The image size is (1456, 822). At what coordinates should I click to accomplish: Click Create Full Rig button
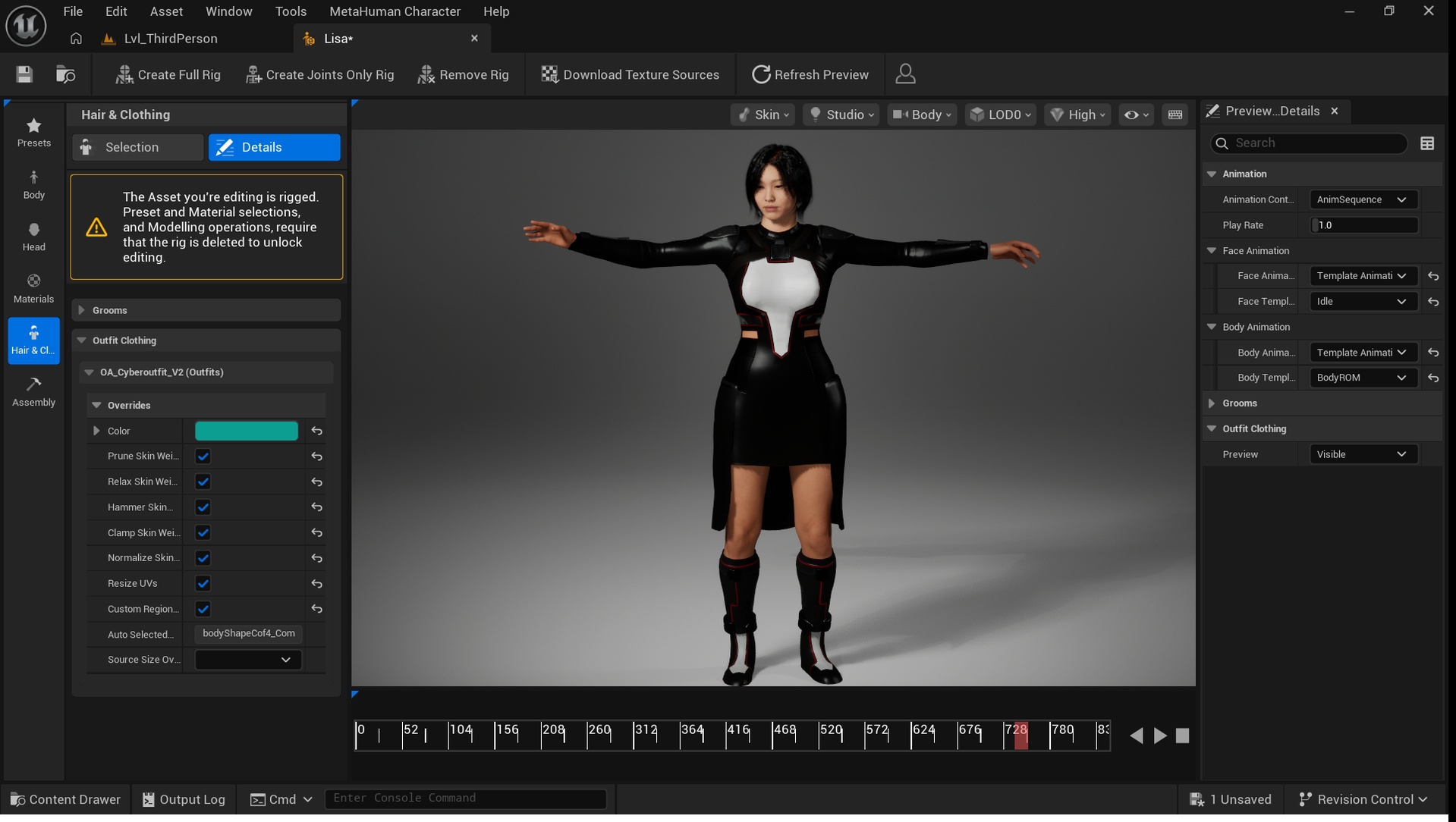[168, 74]
